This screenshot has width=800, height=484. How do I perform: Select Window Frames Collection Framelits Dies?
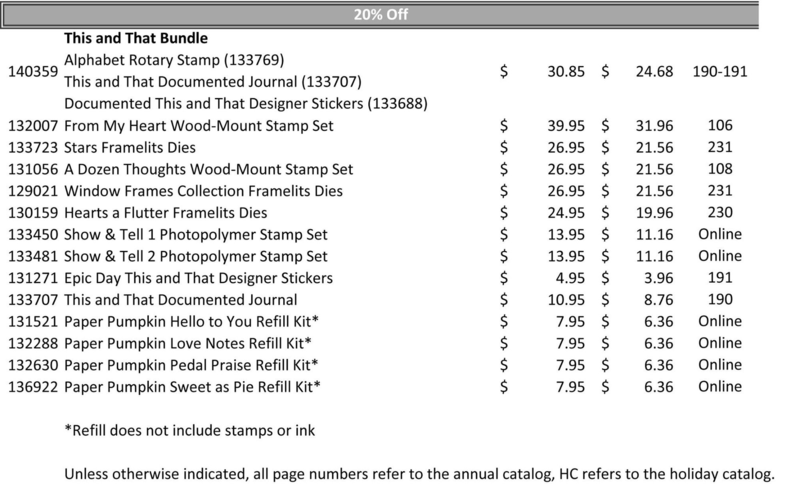click(203, 191)
